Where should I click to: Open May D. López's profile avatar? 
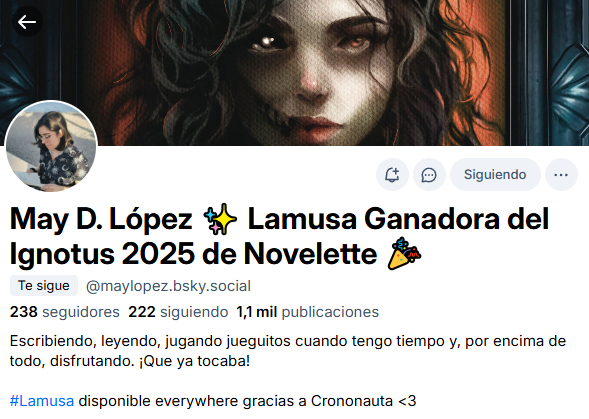pos(51,146)
